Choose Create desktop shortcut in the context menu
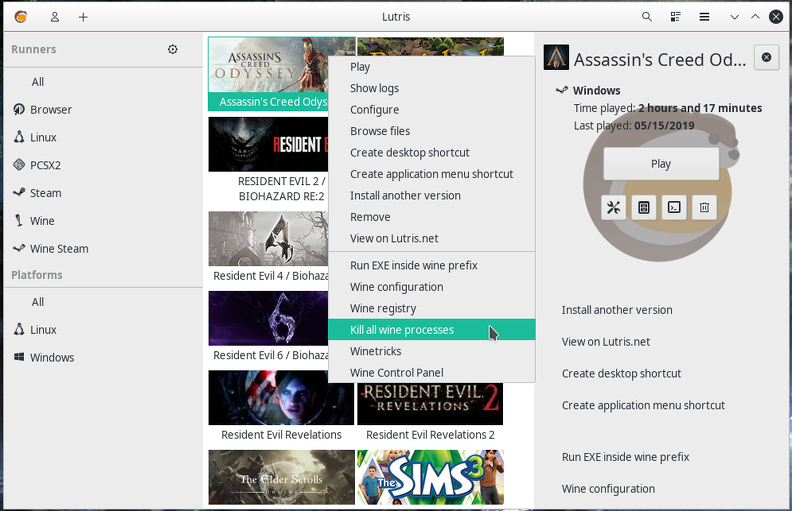The height and width of the screenshot is (511, 792). tap(431, 152)
